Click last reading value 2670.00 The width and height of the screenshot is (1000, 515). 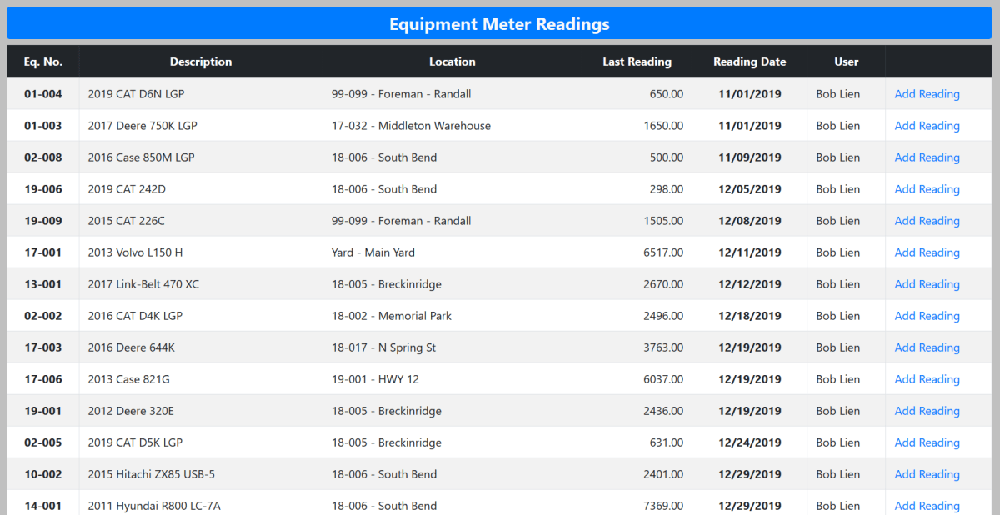pos(663,284)
